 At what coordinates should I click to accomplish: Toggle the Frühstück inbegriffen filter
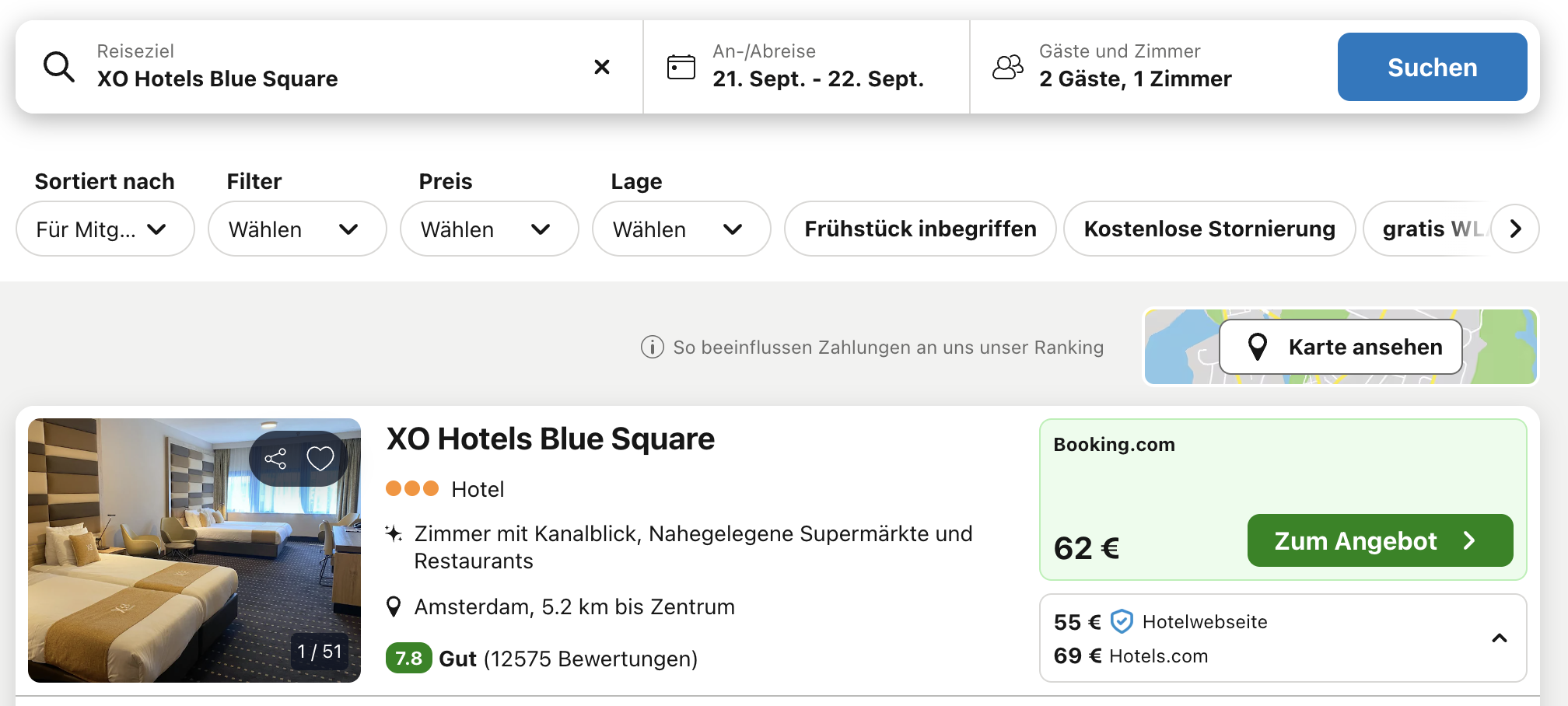point(920,229)
